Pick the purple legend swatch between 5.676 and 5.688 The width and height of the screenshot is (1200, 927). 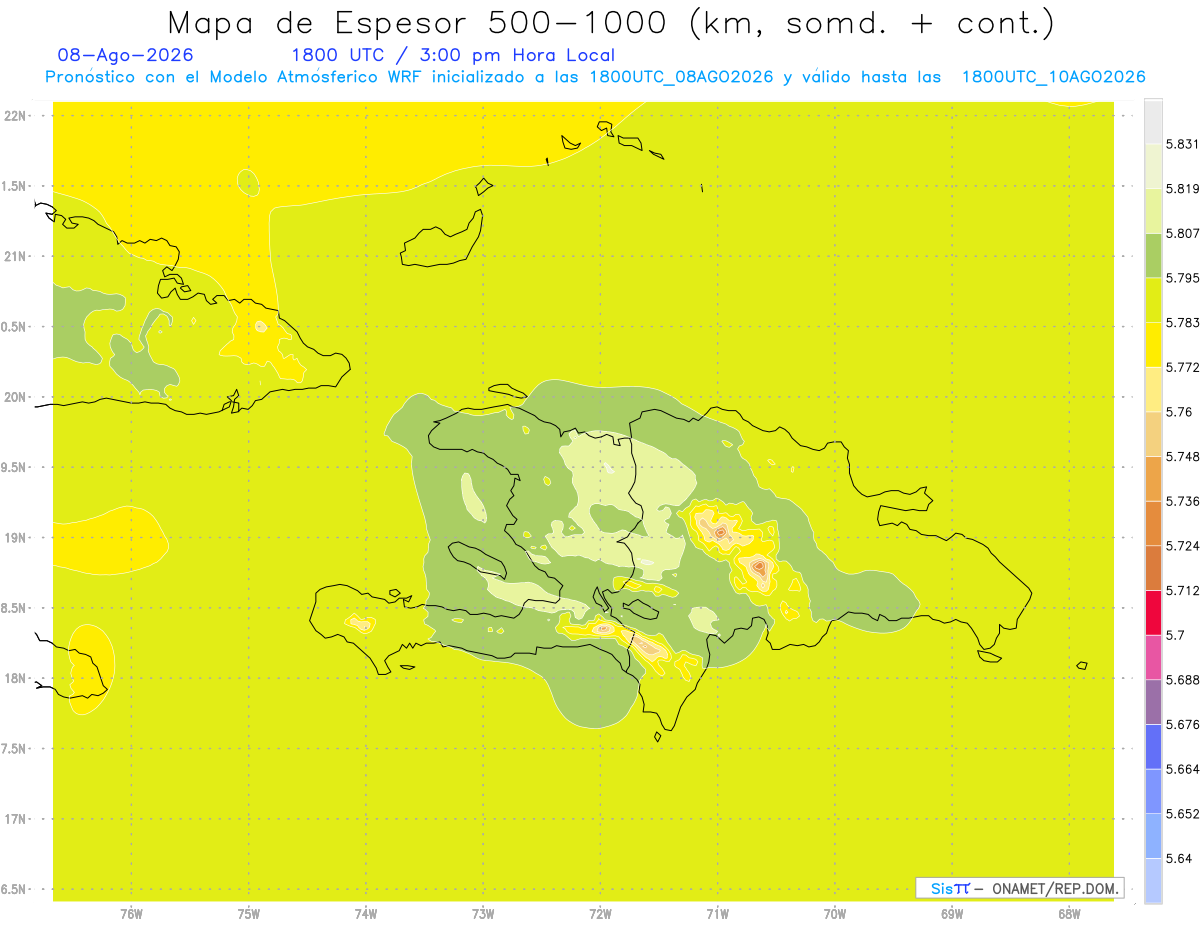[x=1154, y=702]
